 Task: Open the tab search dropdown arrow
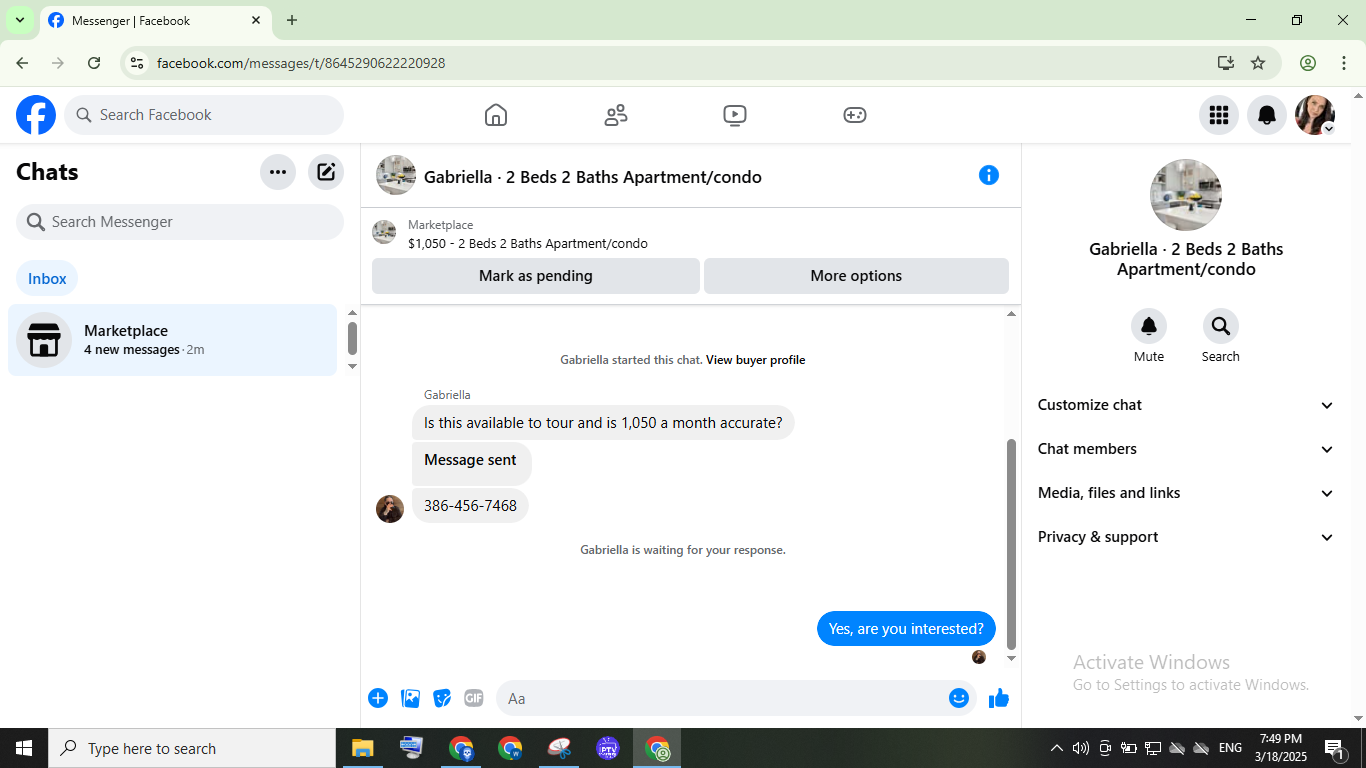point(20,20)
